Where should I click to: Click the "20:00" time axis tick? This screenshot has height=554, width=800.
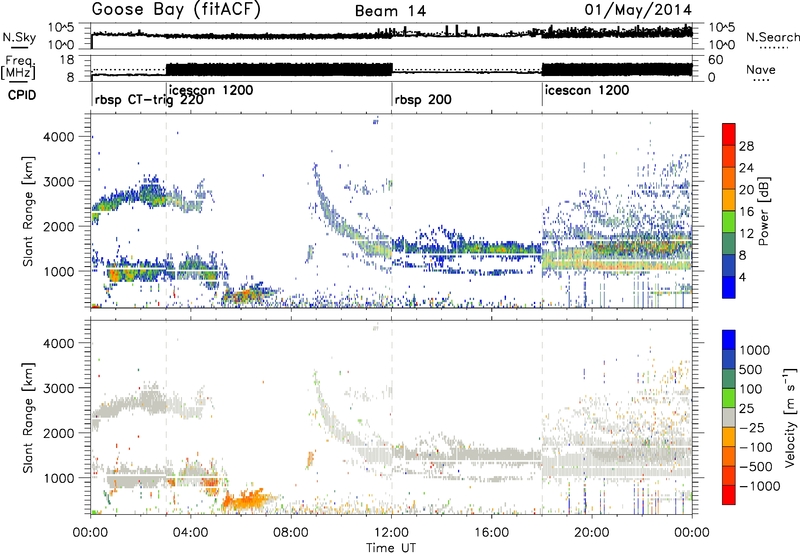(592, 533)
